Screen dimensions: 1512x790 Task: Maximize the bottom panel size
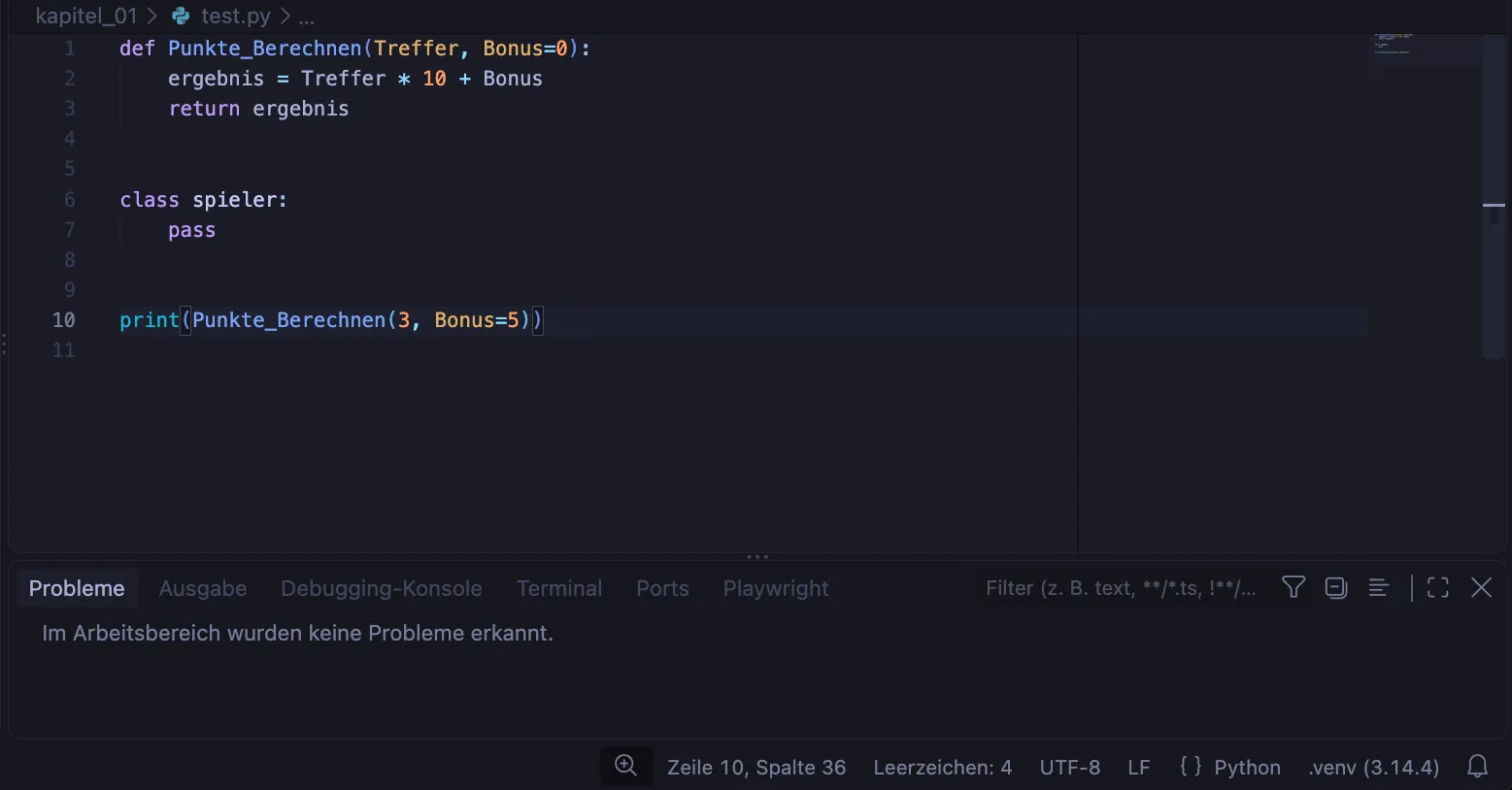(x=1438, y=587)
